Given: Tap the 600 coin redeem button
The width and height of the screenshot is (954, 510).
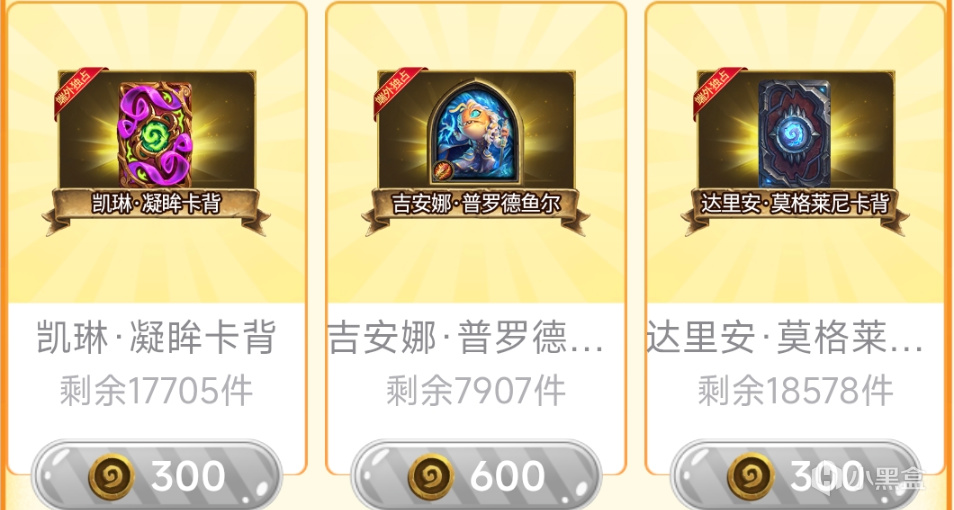Looking at the screenshot, I should 476,475.
